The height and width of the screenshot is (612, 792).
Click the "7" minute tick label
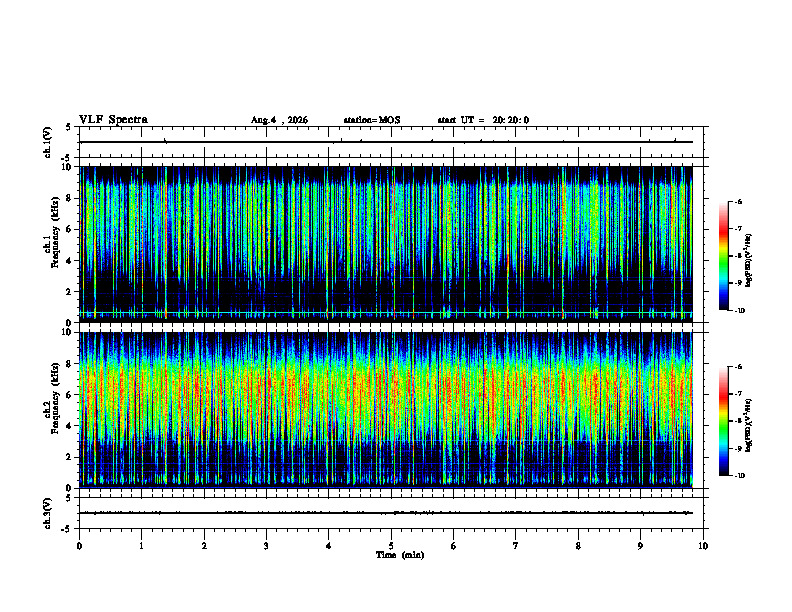pos(516,546)
